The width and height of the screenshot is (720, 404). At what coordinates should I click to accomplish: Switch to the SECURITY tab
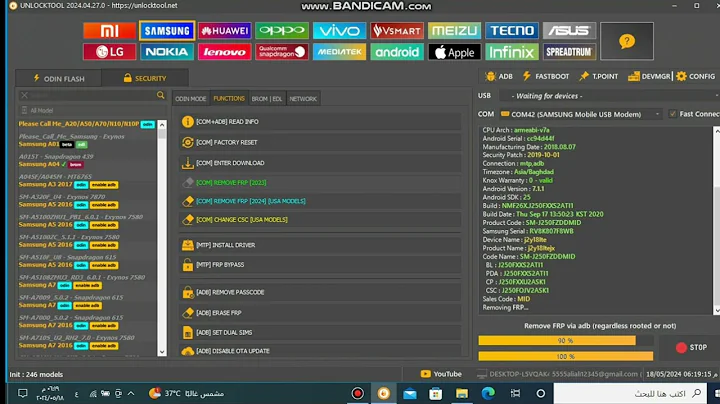145,79
